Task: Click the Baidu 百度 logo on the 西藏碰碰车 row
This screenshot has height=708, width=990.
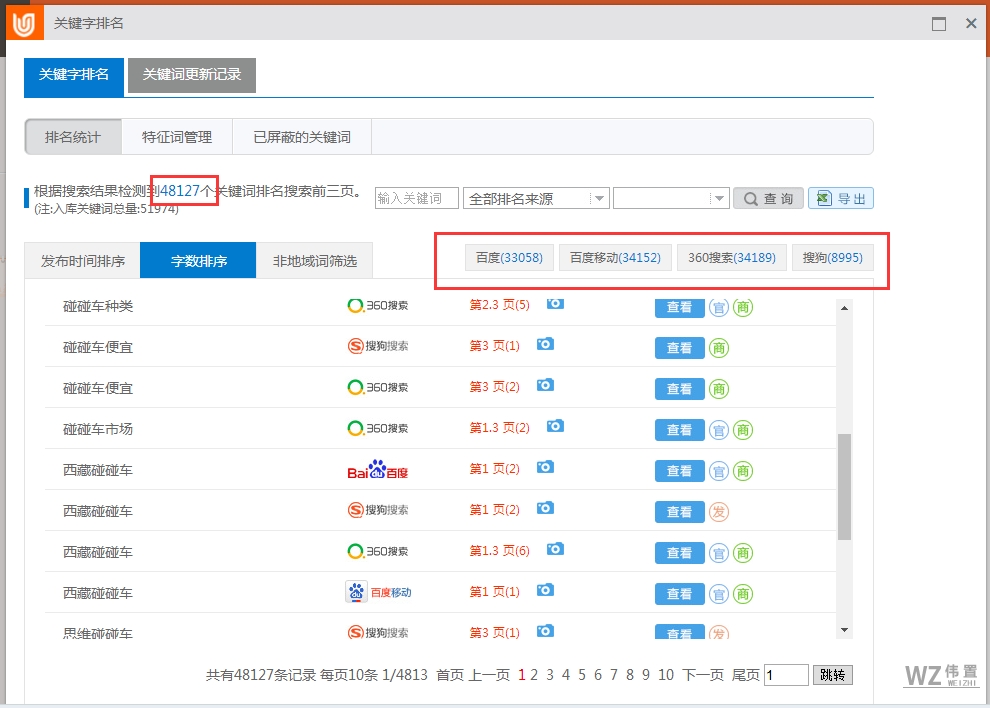Action: point(378,470)
